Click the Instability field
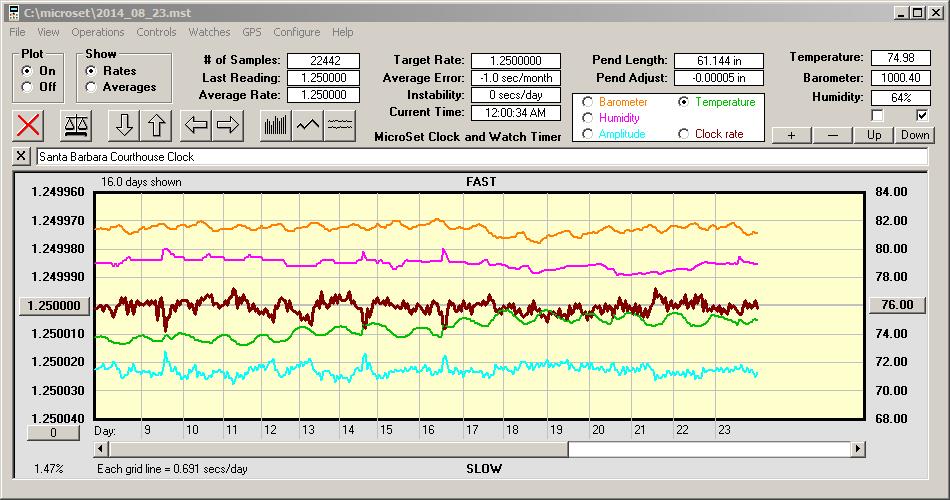 click(516, 95)
